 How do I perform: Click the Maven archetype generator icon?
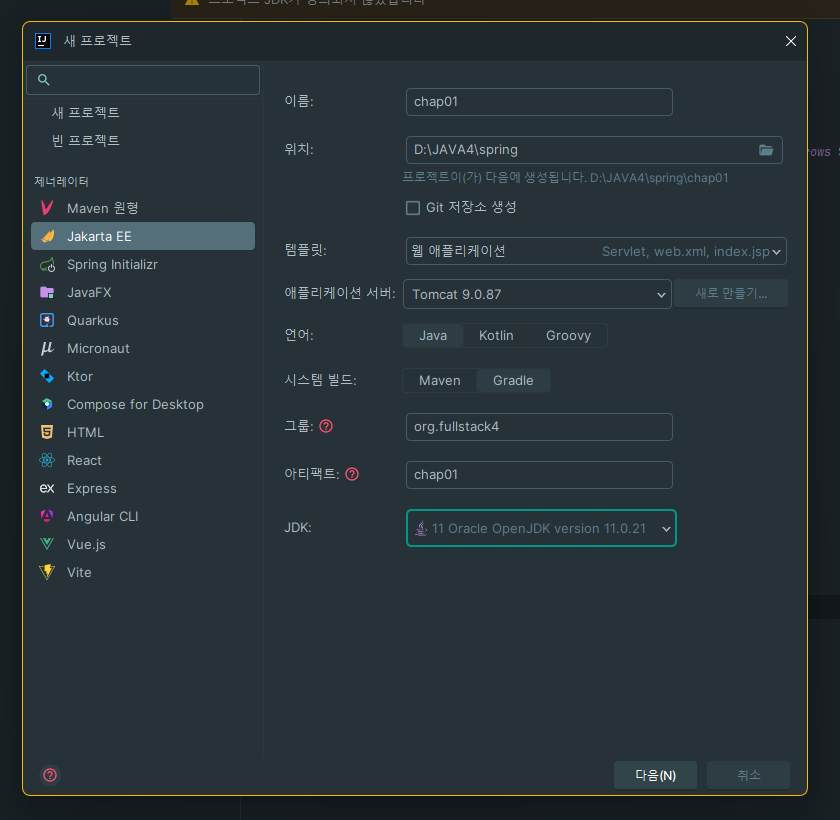47,208
